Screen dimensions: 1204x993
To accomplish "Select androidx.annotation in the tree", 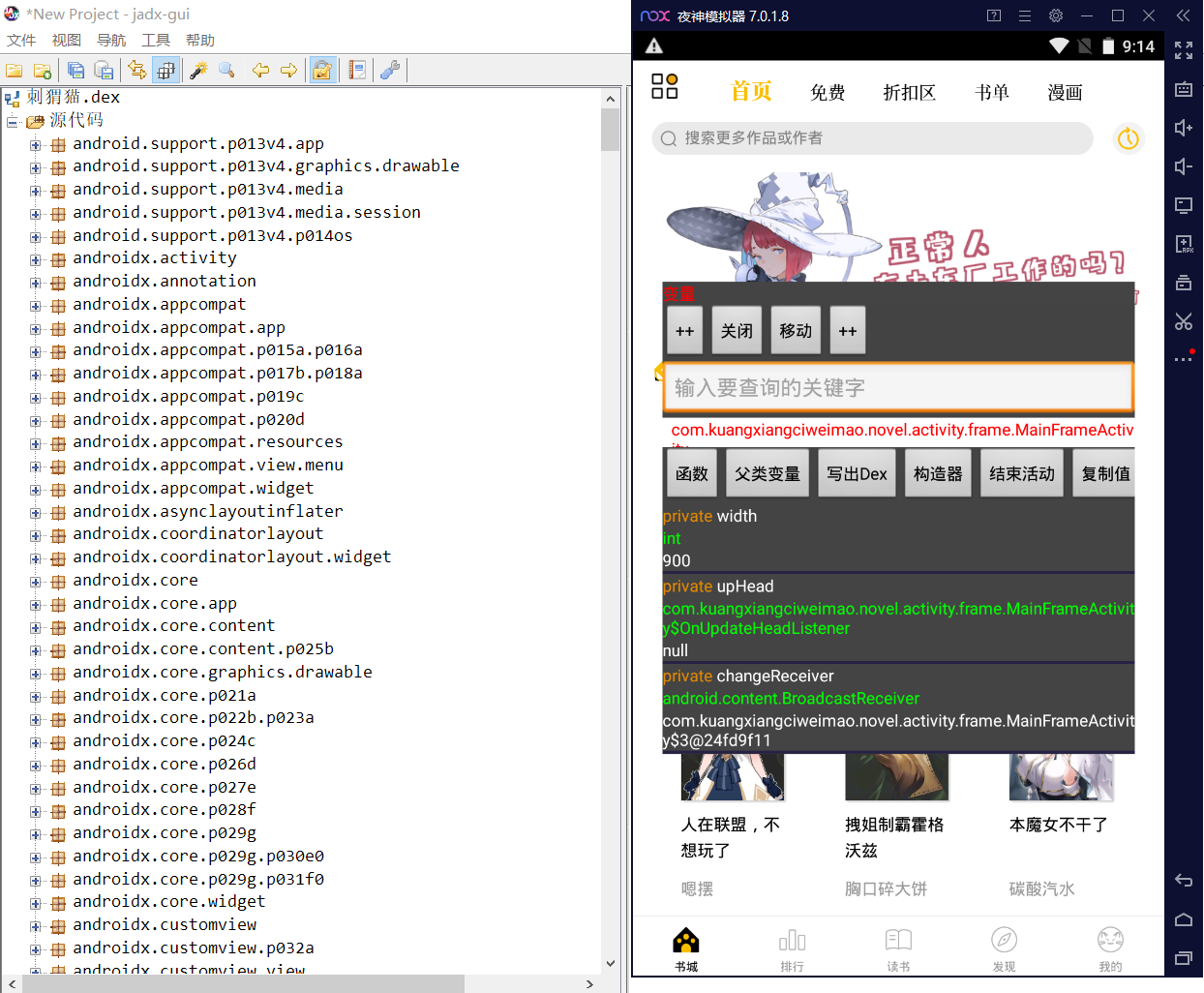I will point(165,281).
